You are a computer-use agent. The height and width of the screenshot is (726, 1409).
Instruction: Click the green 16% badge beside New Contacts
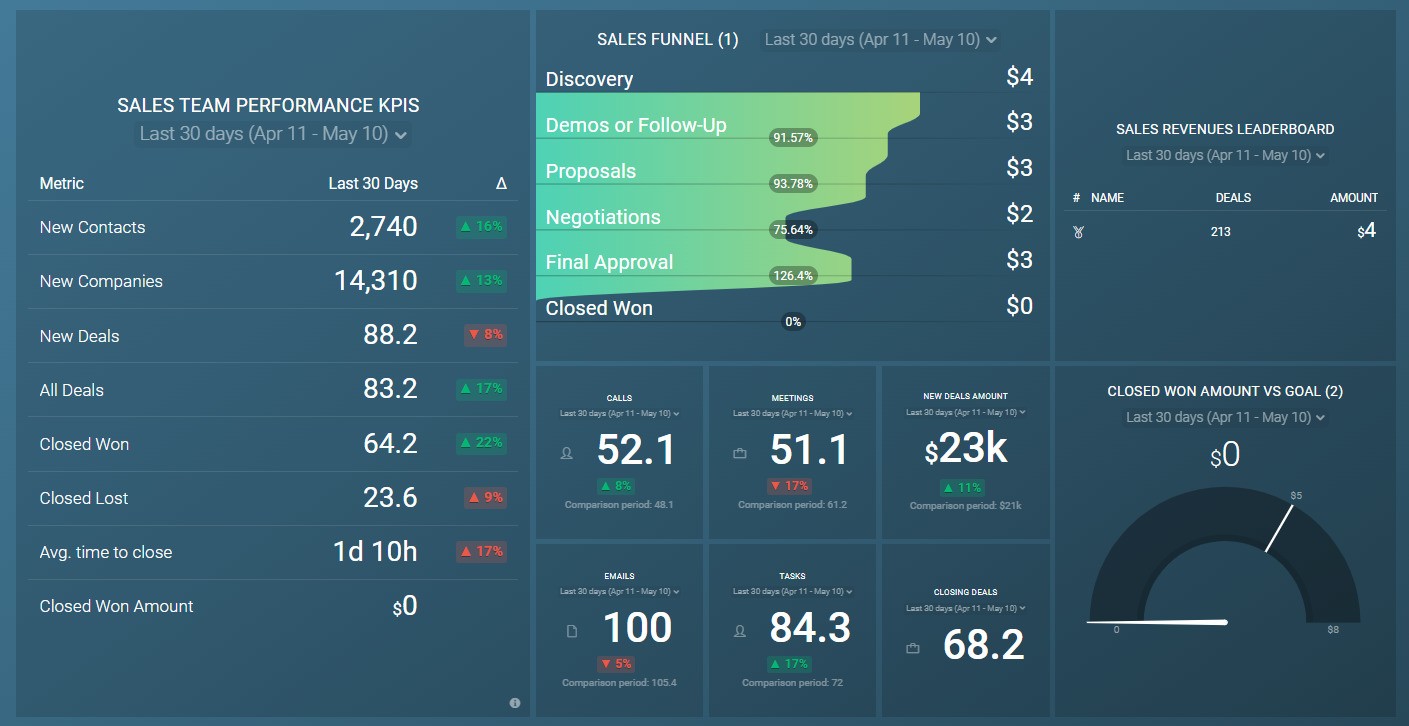481,226
